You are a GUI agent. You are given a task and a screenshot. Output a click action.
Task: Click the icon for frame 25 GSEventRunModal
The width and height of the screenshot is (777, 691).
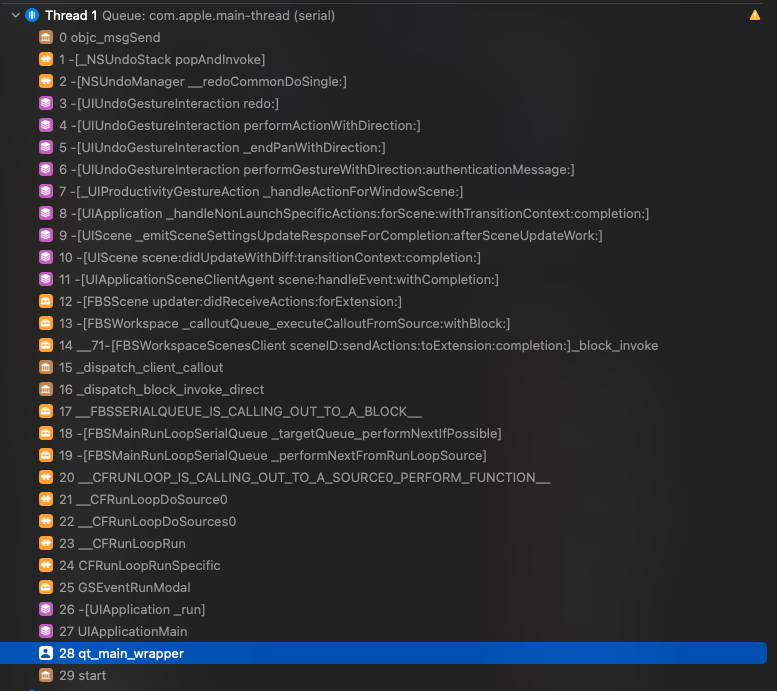tap(46, 587)
